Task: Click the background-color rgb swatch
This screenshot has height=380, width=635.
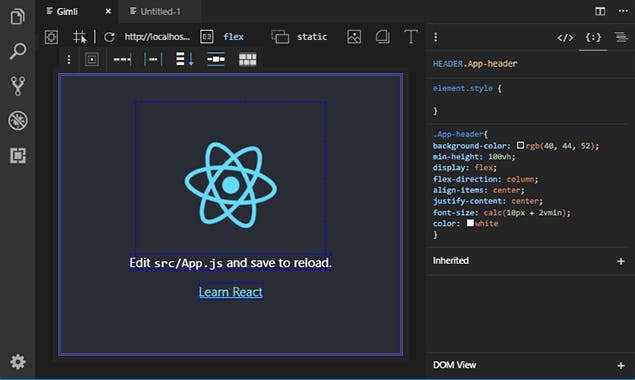Action: (520, 145)
